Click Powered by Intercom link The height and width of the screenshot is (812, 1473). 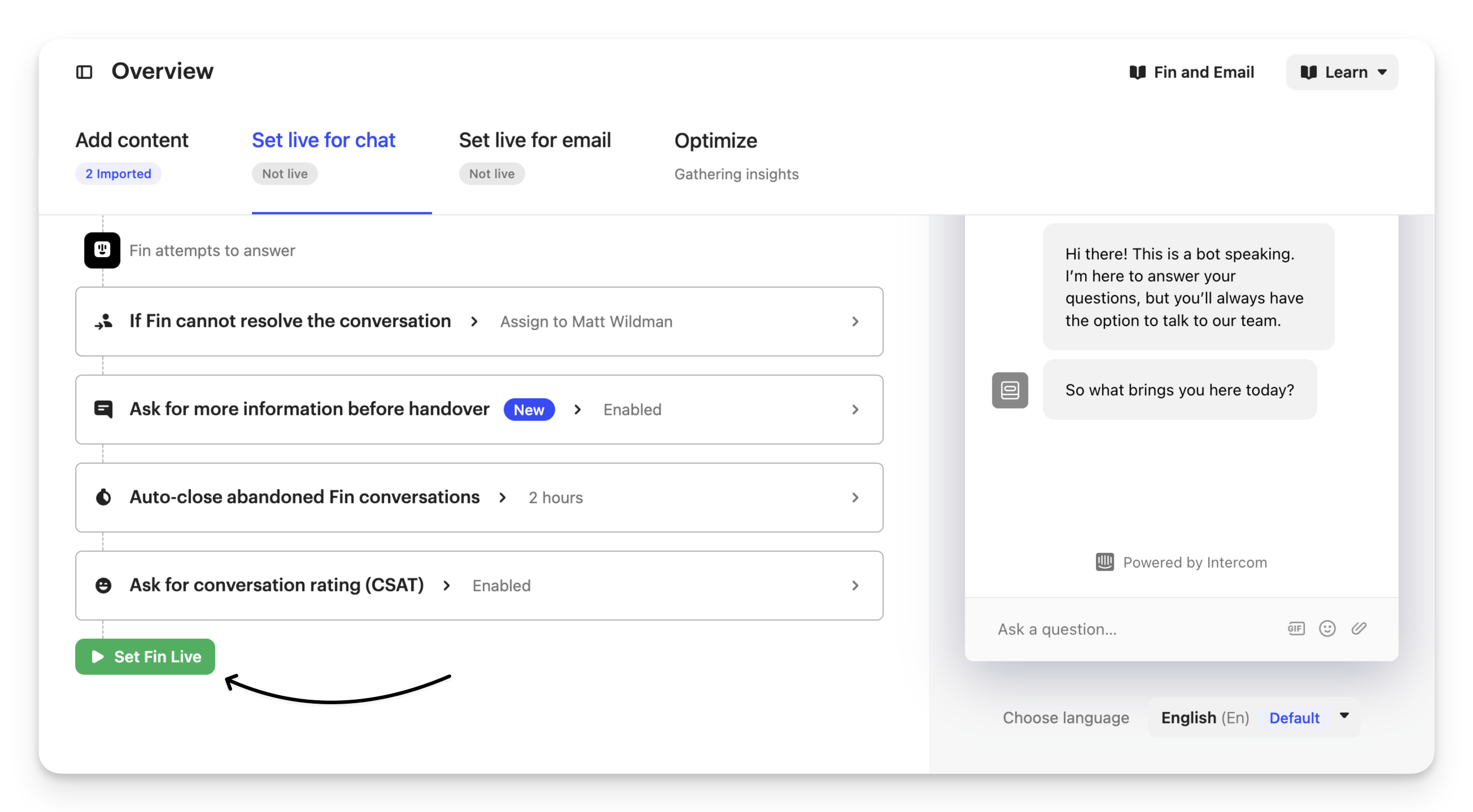[x=1181, y=562]
